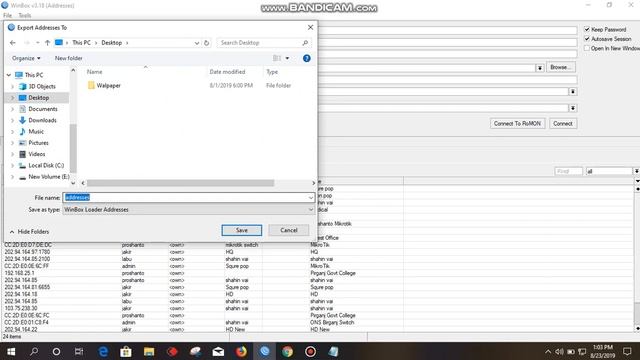This screenshot has height=360, width=640.
Task: Click Up folder arrow in Export dialog
Action: 47,42
